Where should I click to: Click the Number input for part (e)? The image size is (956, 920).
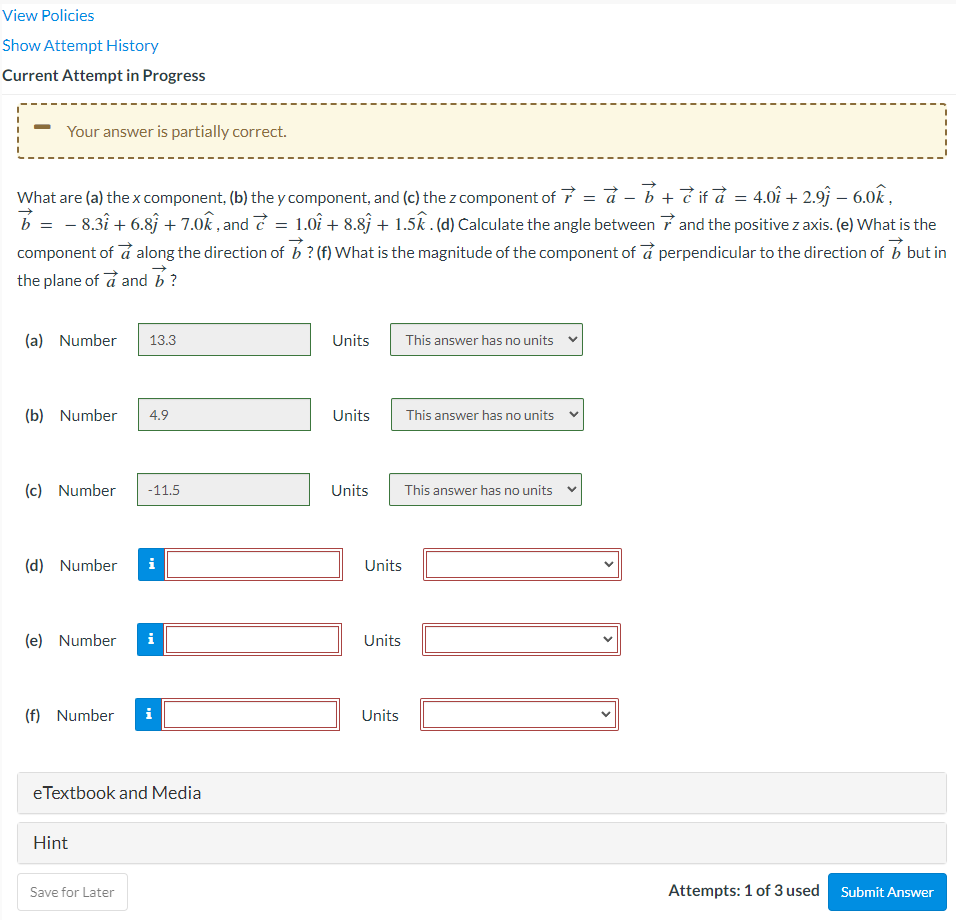click(x=252, y=639)
